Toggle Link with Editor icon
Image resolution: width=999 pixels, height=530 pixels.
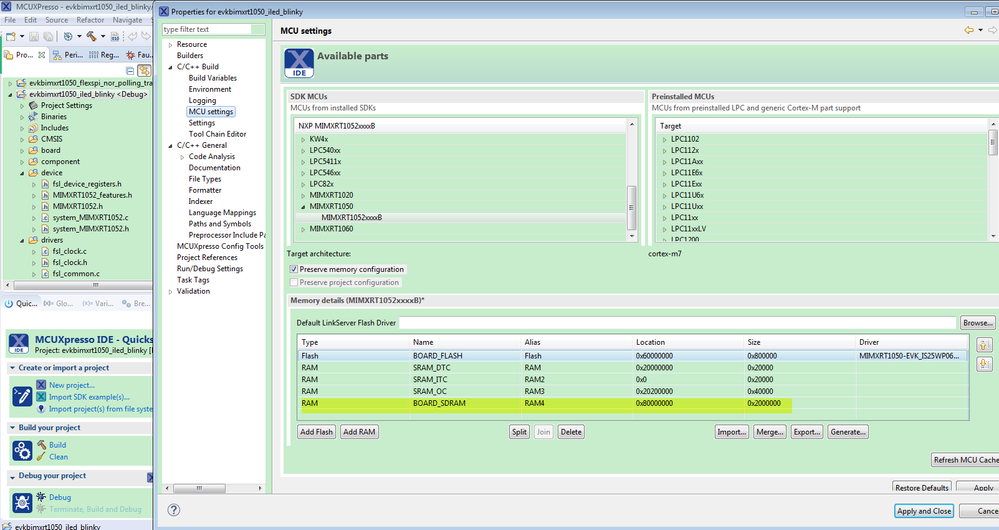tap(145, 71)
